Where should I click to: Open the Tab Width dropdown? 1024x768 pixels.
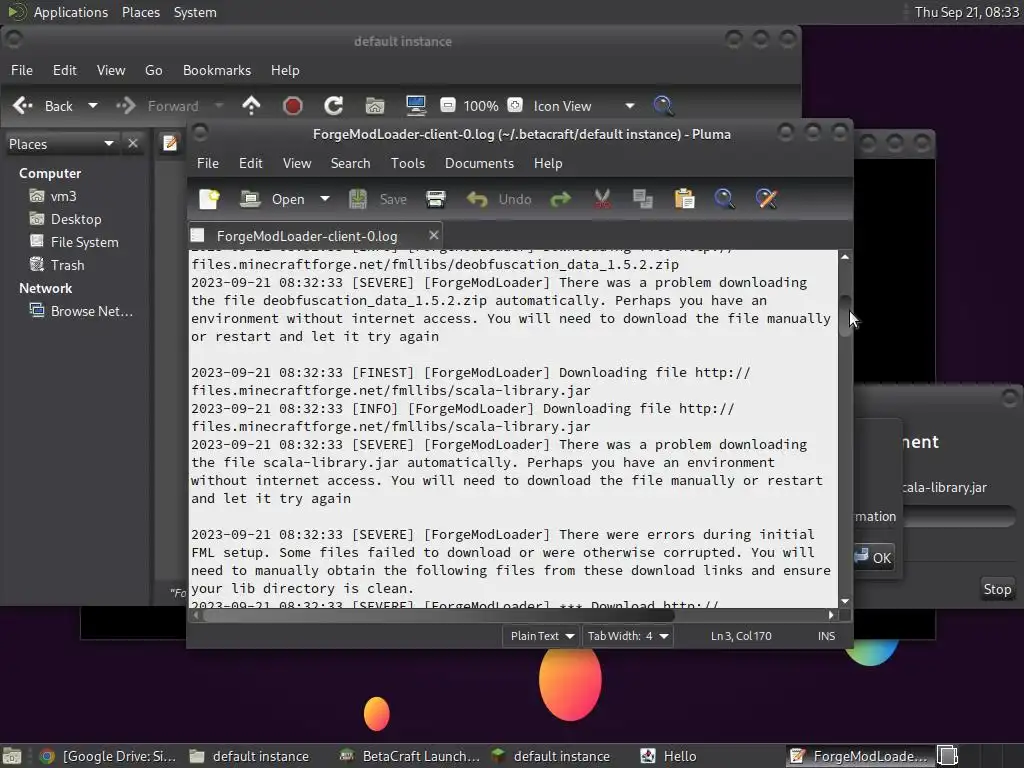pyautogui.click(x=628, y=636)
